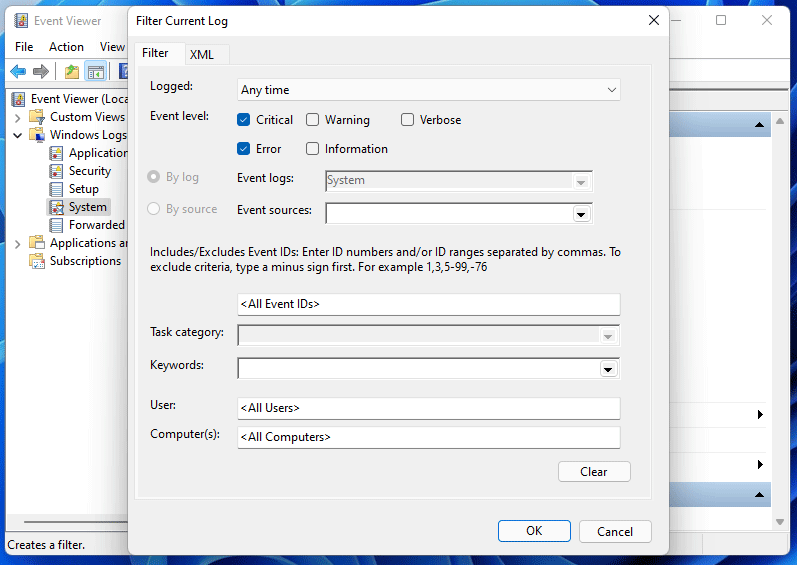Viewport: 797px width, 565px height.
Task: Click the All Computers input field
Action: click(428, 437)
